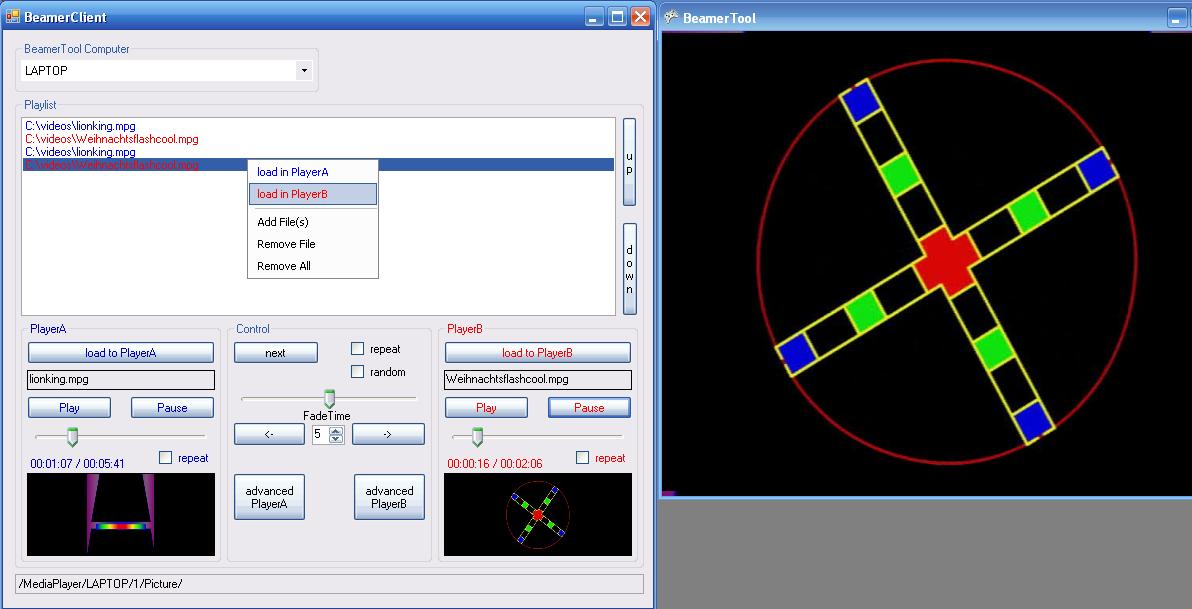The height and width of the screenshot is (609, 1192).
Task: Open the advanced PlayerB settings
Action: click(x=389, y=497)
